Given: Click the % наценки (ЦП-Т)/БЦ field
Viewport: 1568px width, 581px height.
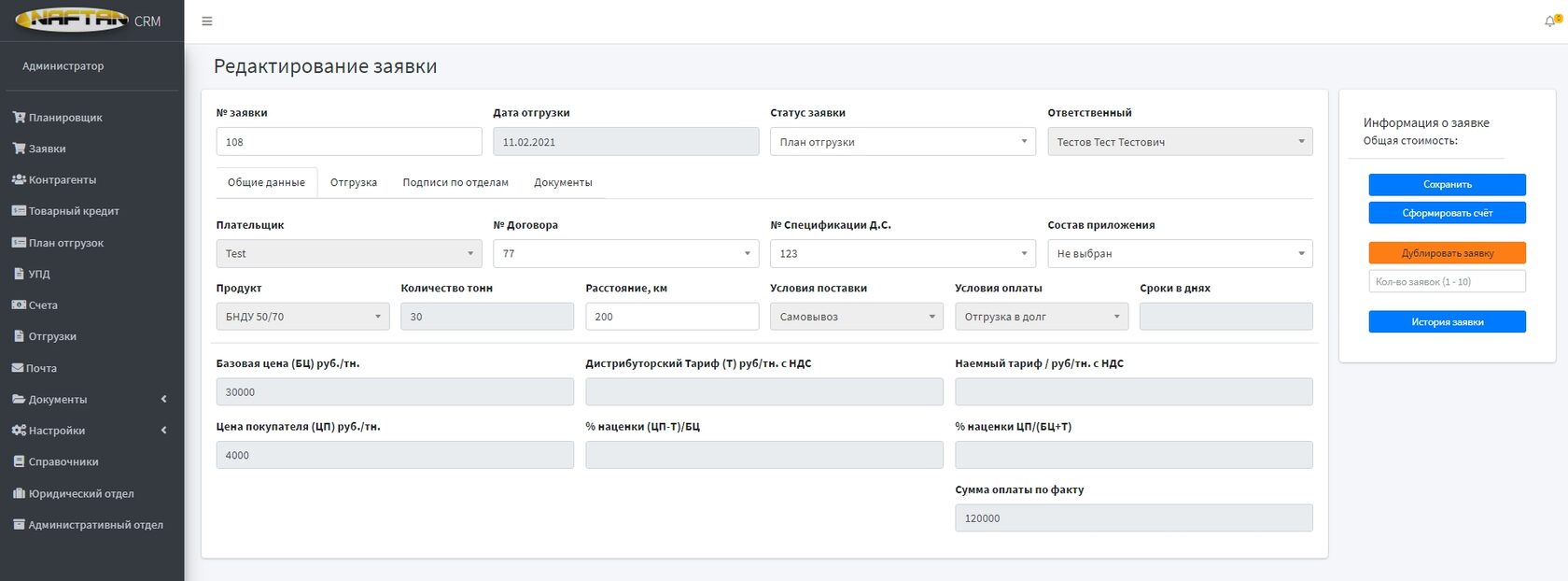Looking at the screenshot, I should pos(764,455).
